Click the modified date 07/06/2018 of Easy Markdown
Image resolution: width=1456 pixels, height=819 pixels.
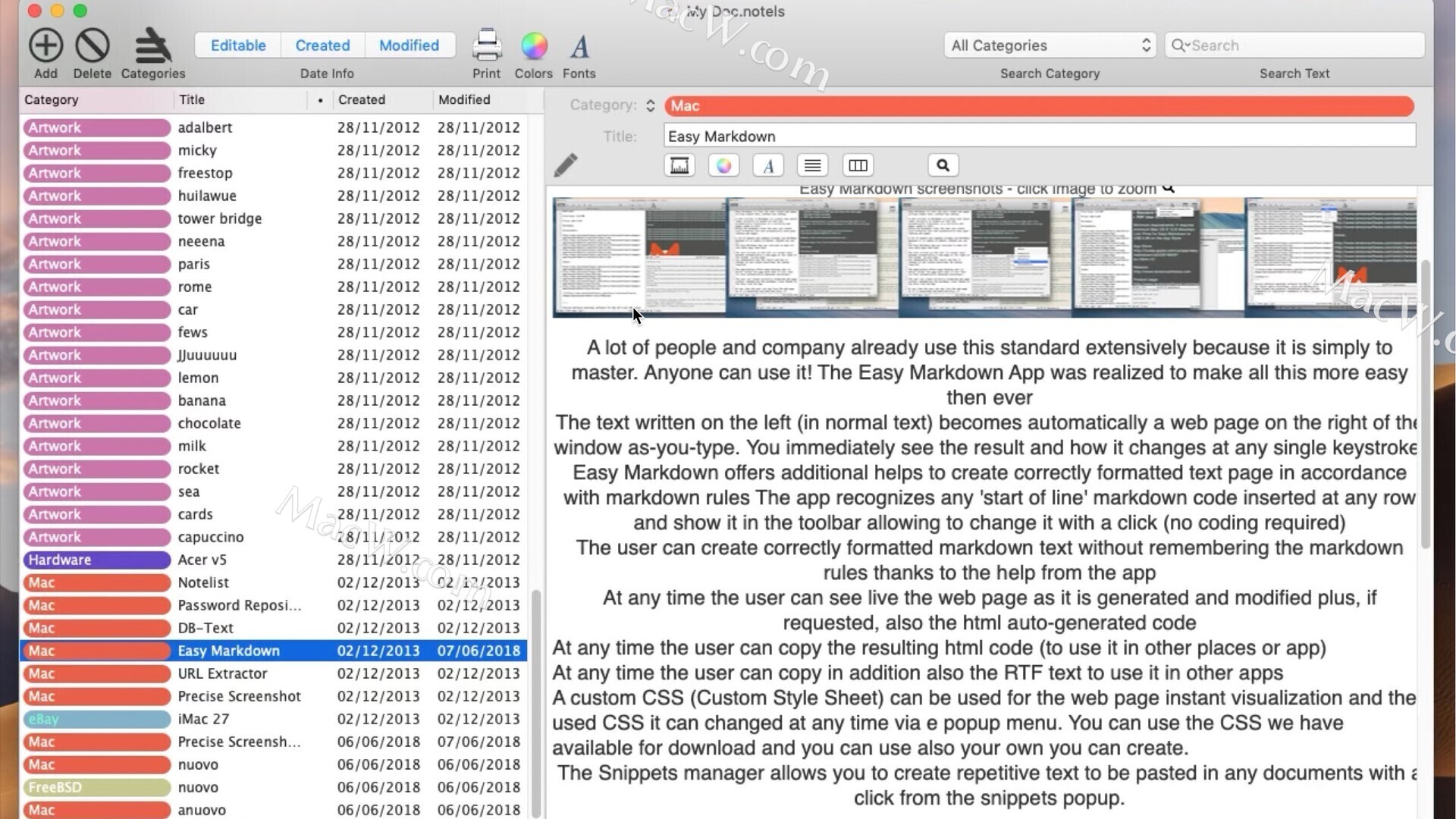coord(479,651)
